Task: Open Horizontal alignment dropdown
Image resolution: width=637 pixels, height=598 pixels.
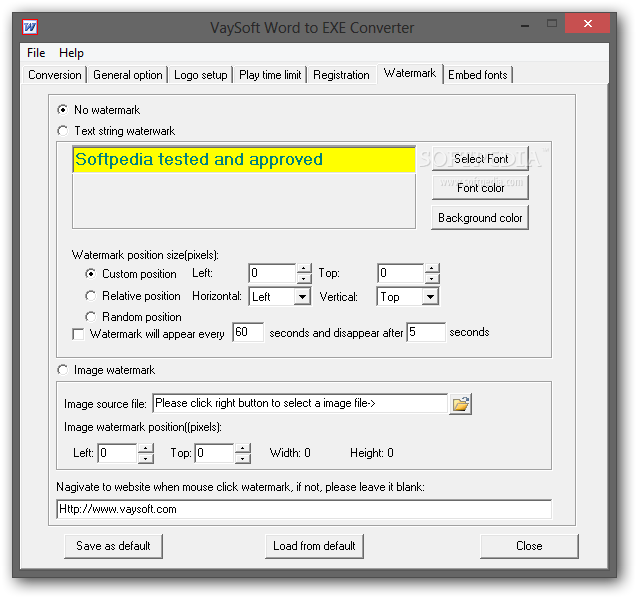Action: [x=302, y=297]
